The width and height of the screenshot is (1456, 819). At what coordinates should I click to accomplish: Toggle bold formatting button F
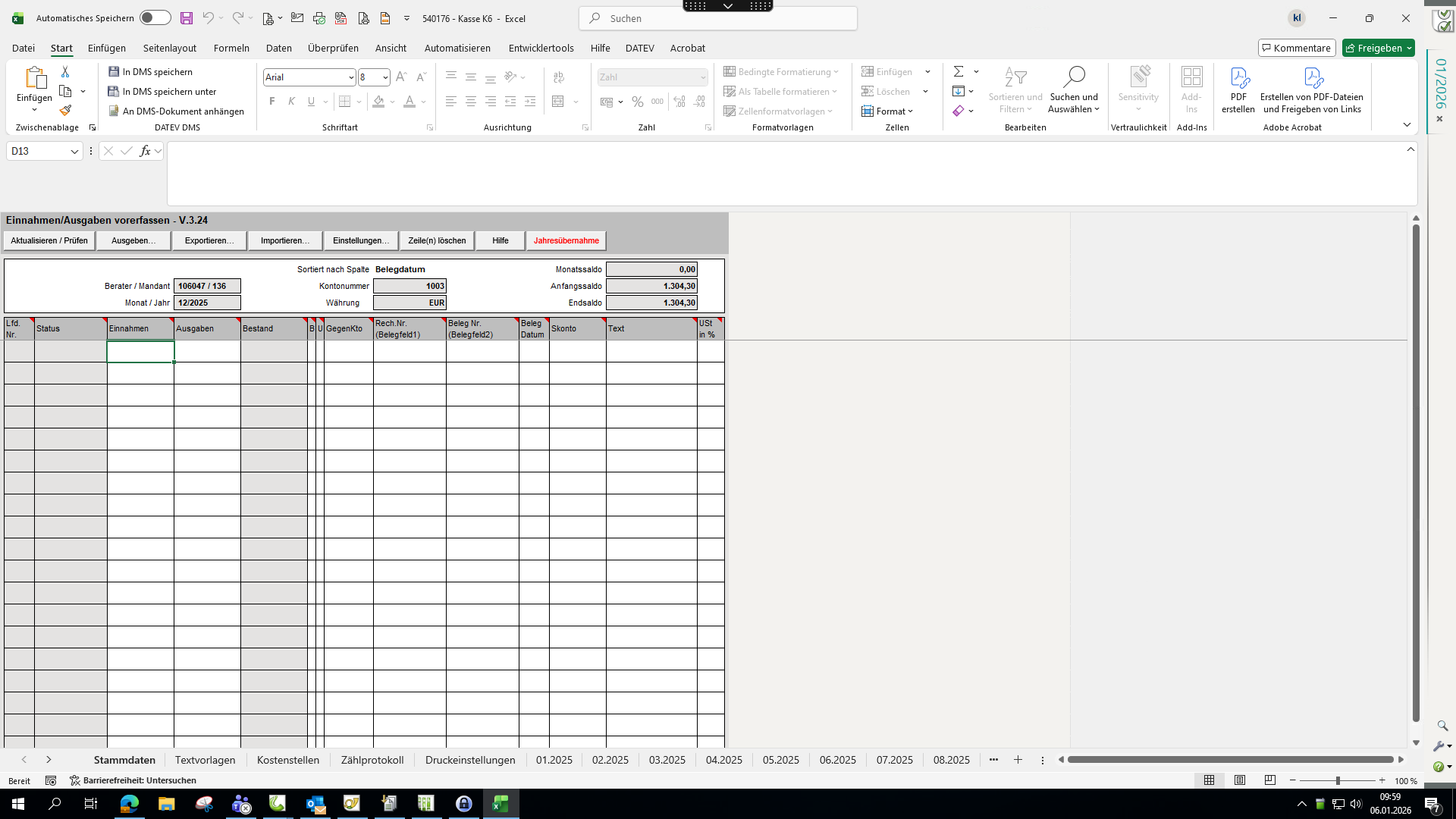(271, 102)
